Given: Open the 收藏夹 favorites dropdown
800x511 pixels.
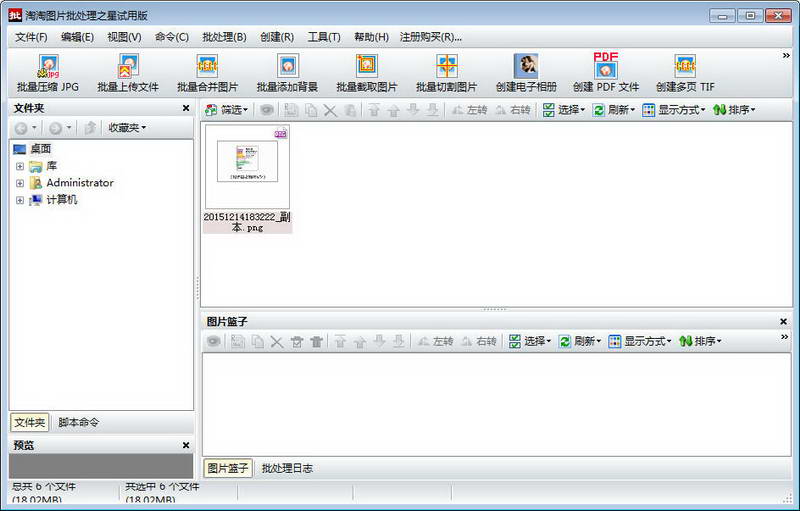Looking at the screenshot, I should 127,128.
